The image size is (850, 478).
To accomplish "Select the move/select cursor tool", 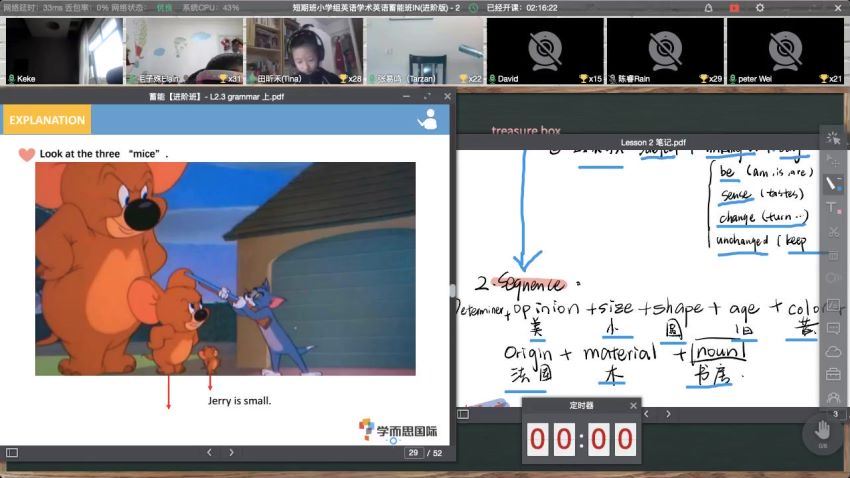I will (833, 160).
